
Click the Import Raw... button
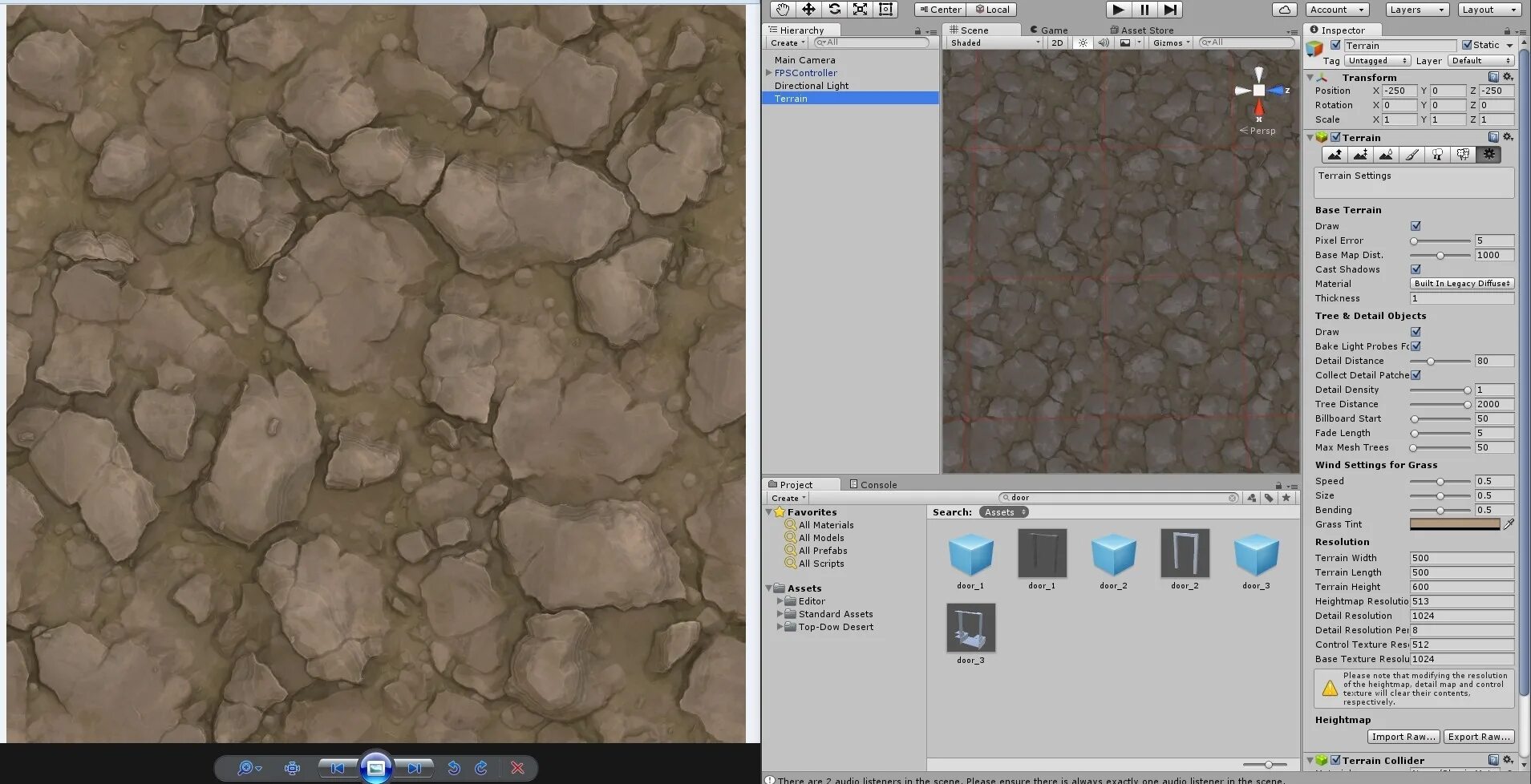[x=1403, y=737]
